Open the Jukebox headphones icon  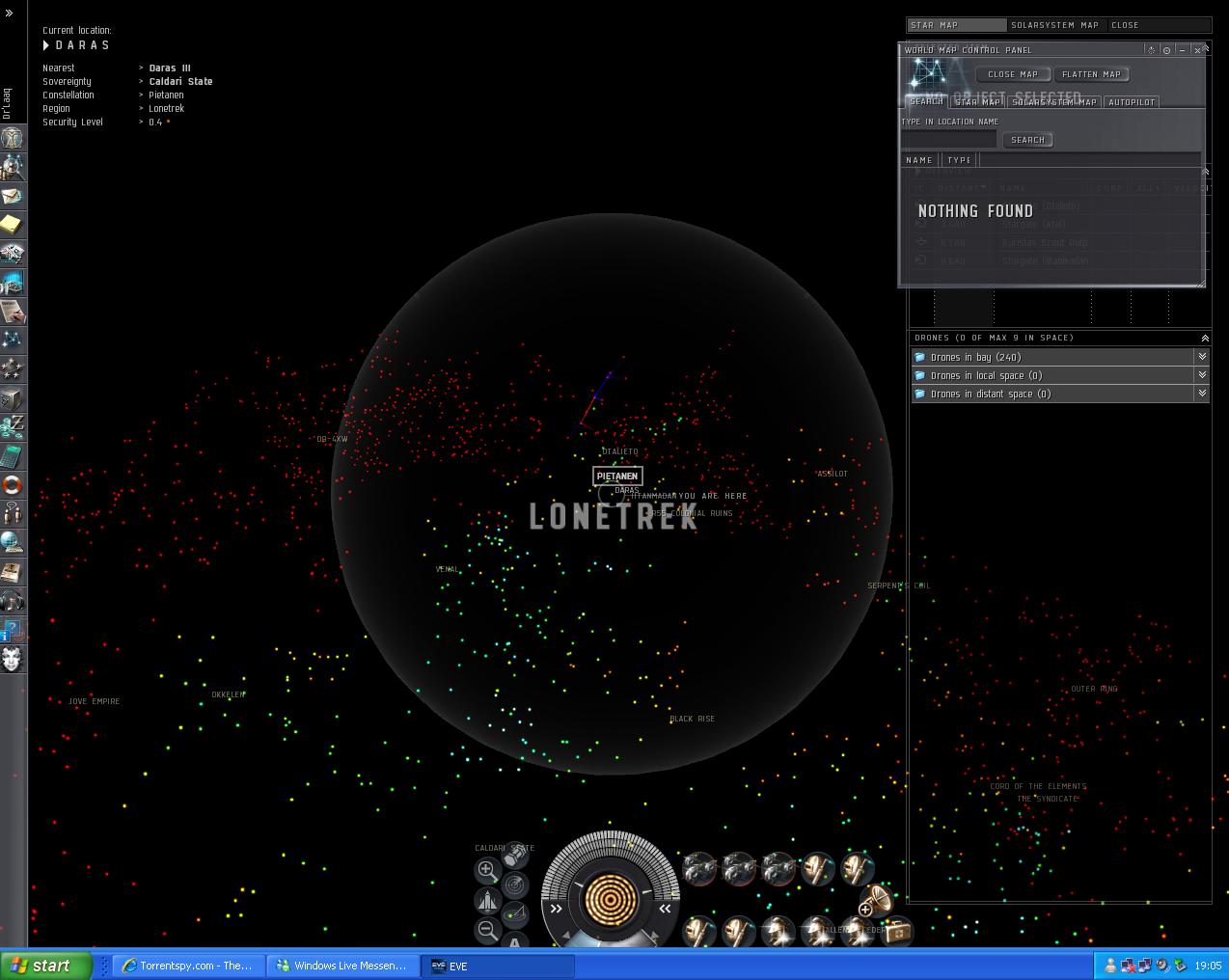12,600
